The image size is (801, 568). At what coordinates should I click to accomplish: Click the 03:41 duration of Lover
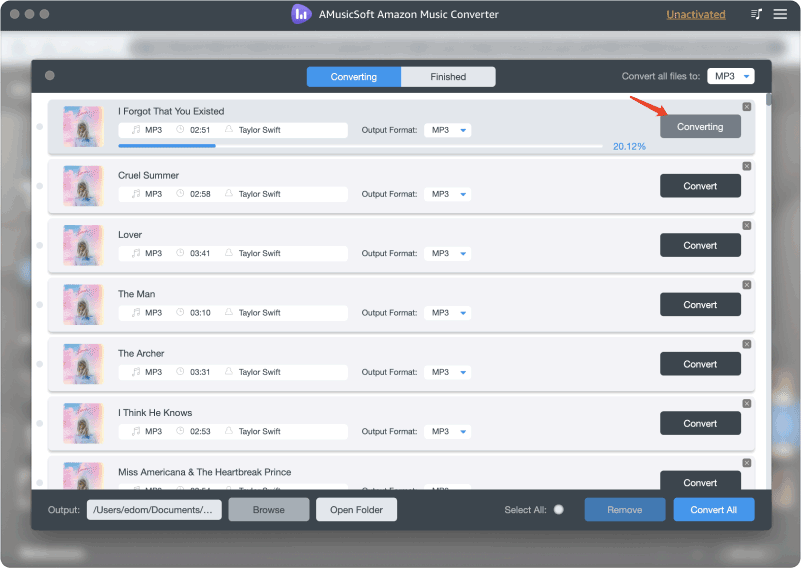click(200, 253)
